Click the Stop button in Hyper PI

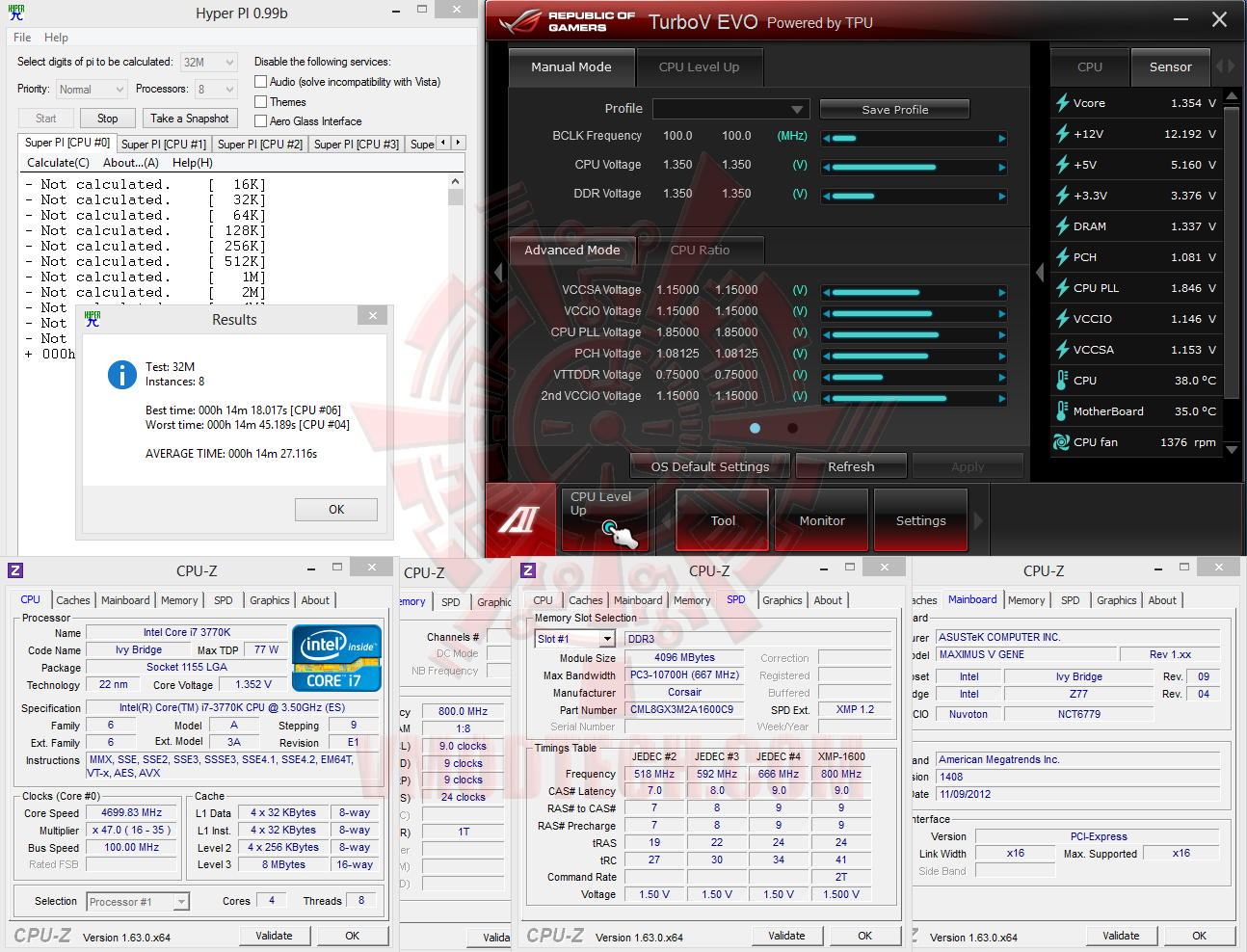107,119
